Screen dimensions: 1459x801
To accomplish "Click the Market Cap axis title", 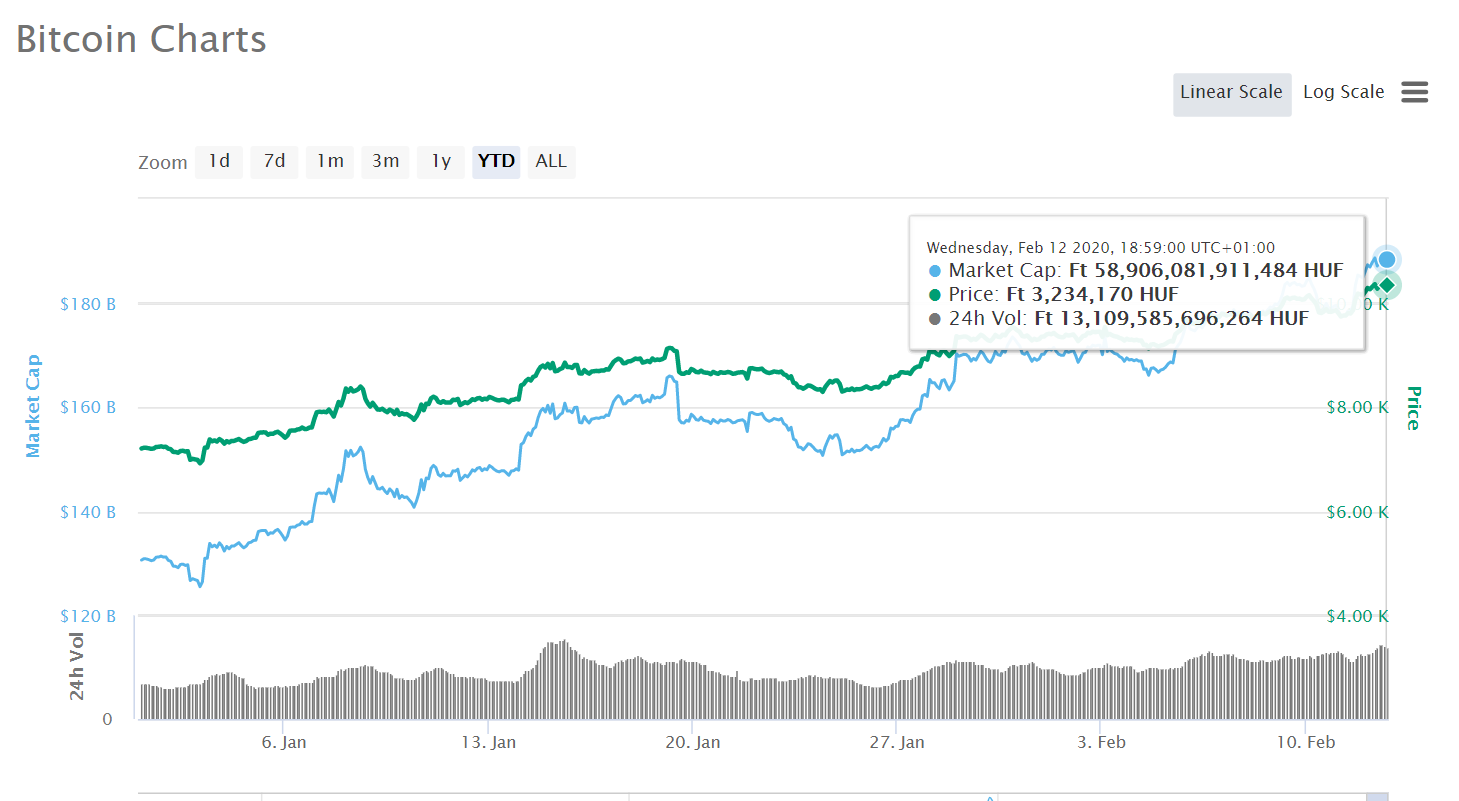I will click(34, 406).
